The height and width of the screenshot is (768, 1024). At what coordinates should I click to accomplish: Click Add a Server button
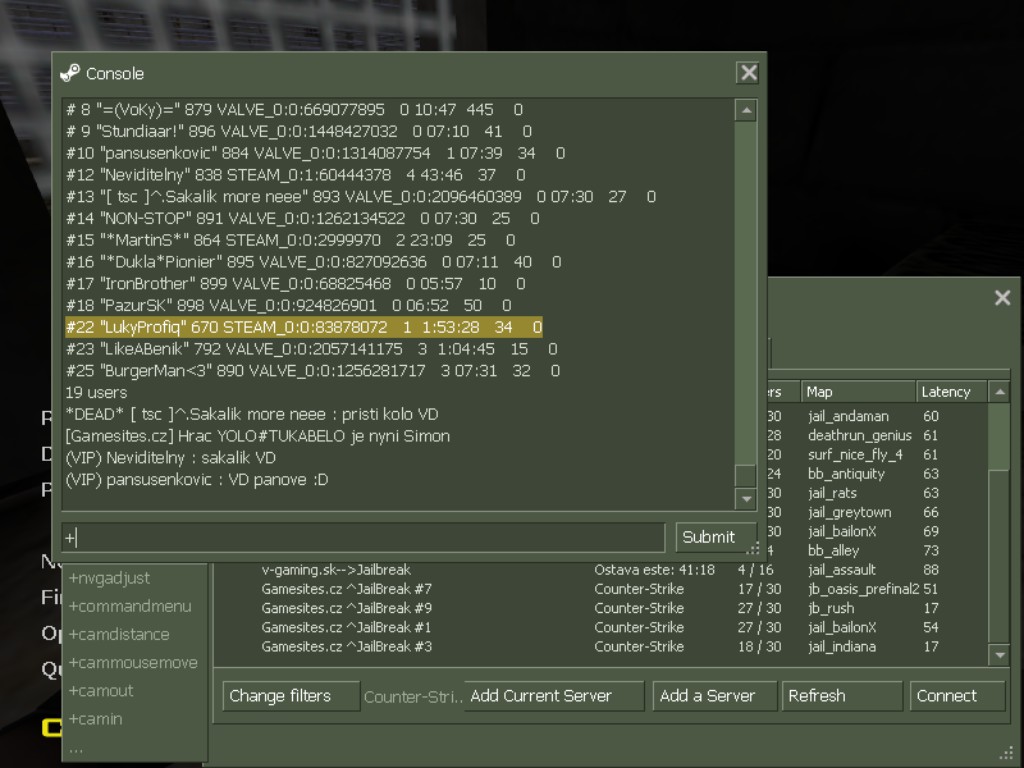tap(714, 696)
